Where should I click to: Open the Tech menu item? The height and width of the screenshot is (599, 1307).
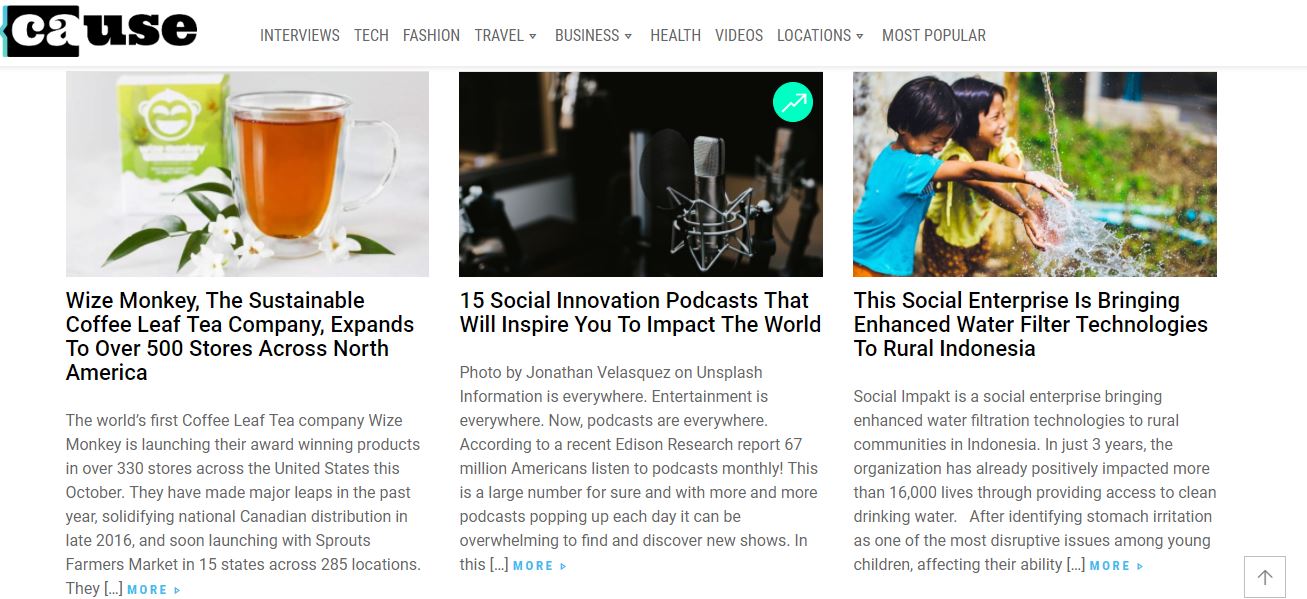pos(371,35)
